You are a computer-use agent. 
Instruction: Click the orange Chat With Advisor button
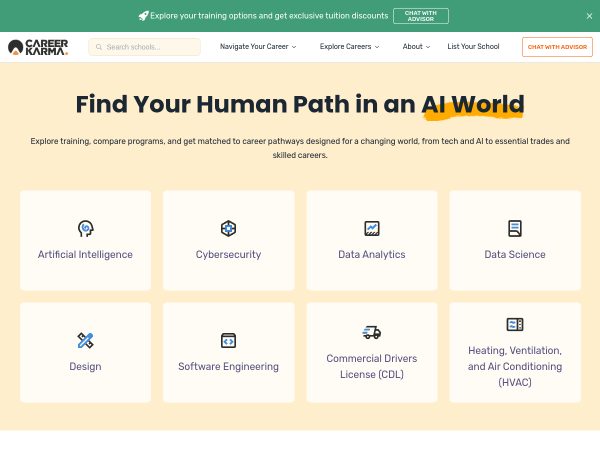[557, 47]
